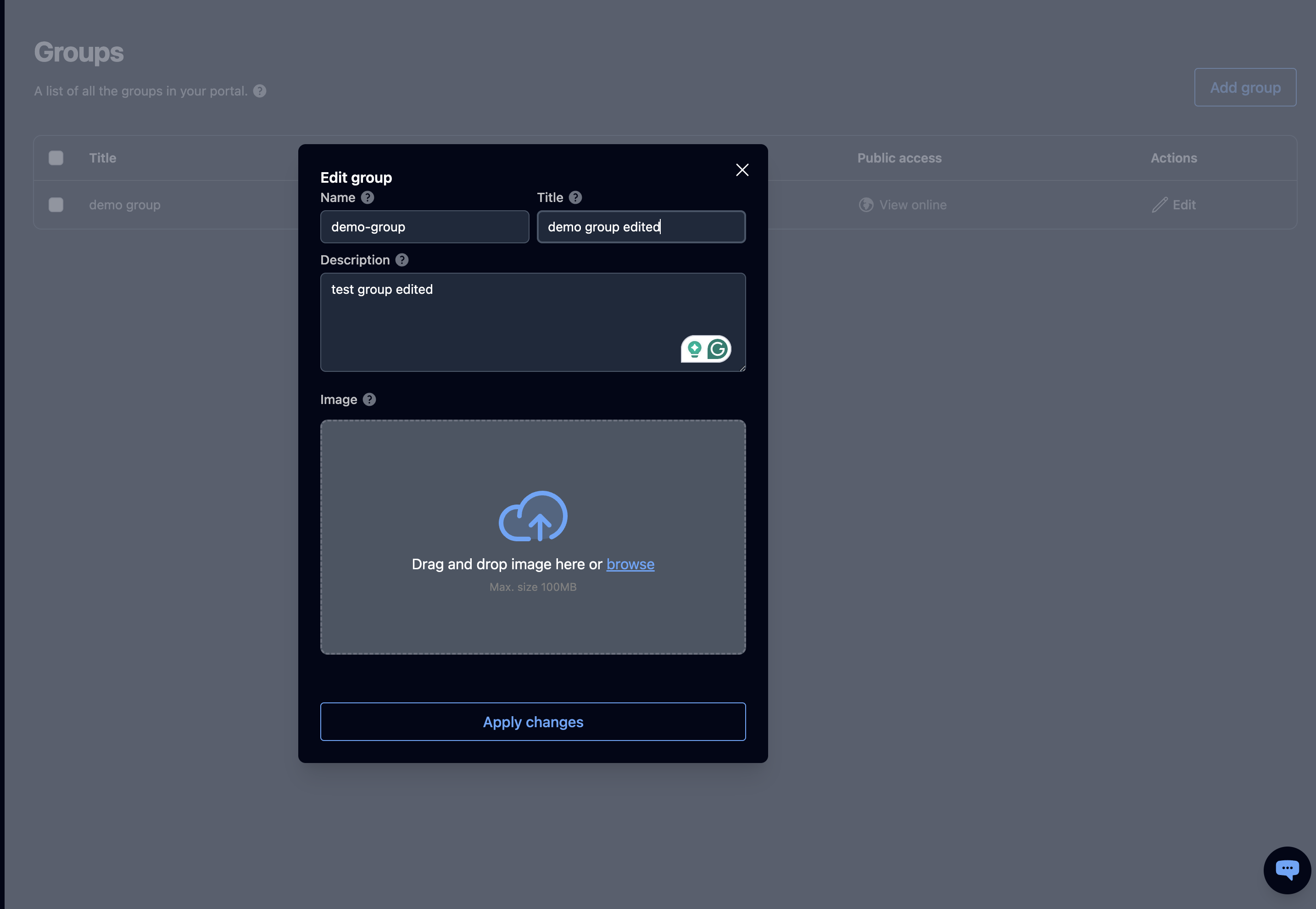The height and width of the screenshot is (909, 1316).
Task: Open the Image help icon
Action: click(369, 399)
